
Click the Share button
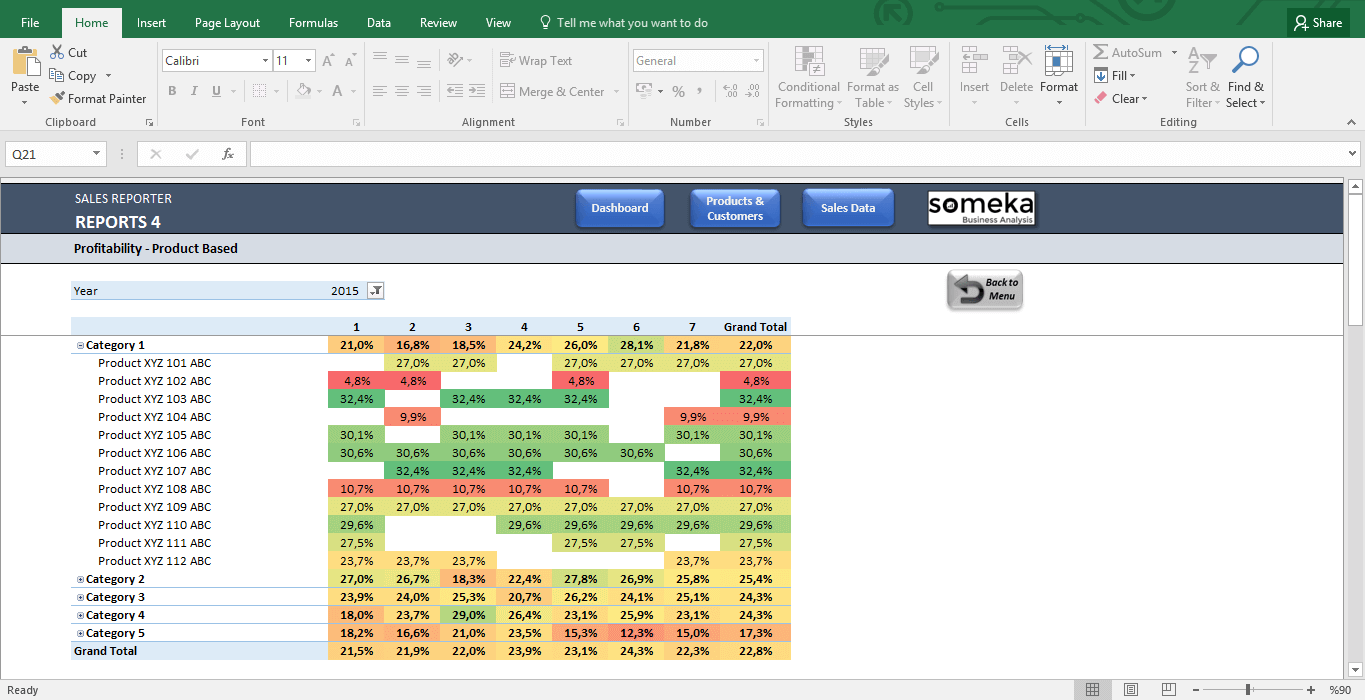(x=1318, y=23)
